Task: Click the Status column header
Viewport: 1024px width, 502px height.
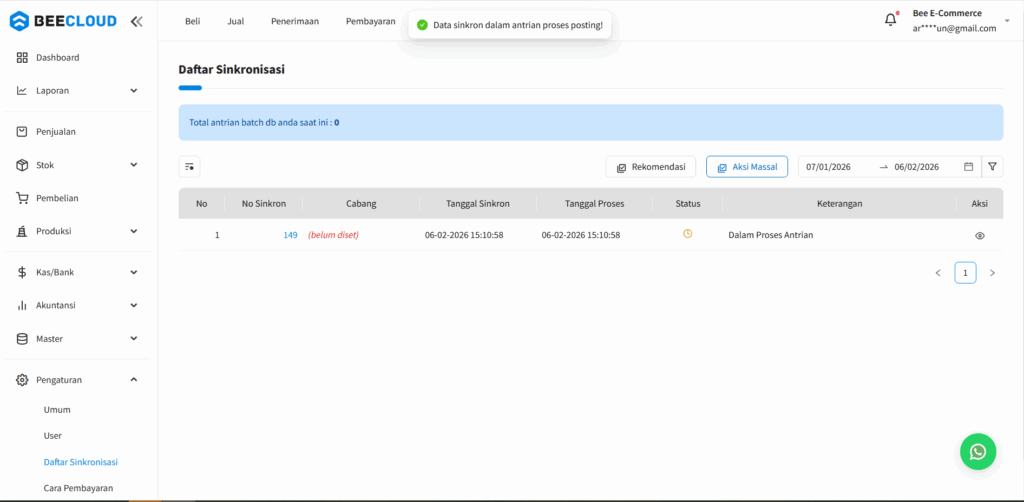Action: pos(688,204)
